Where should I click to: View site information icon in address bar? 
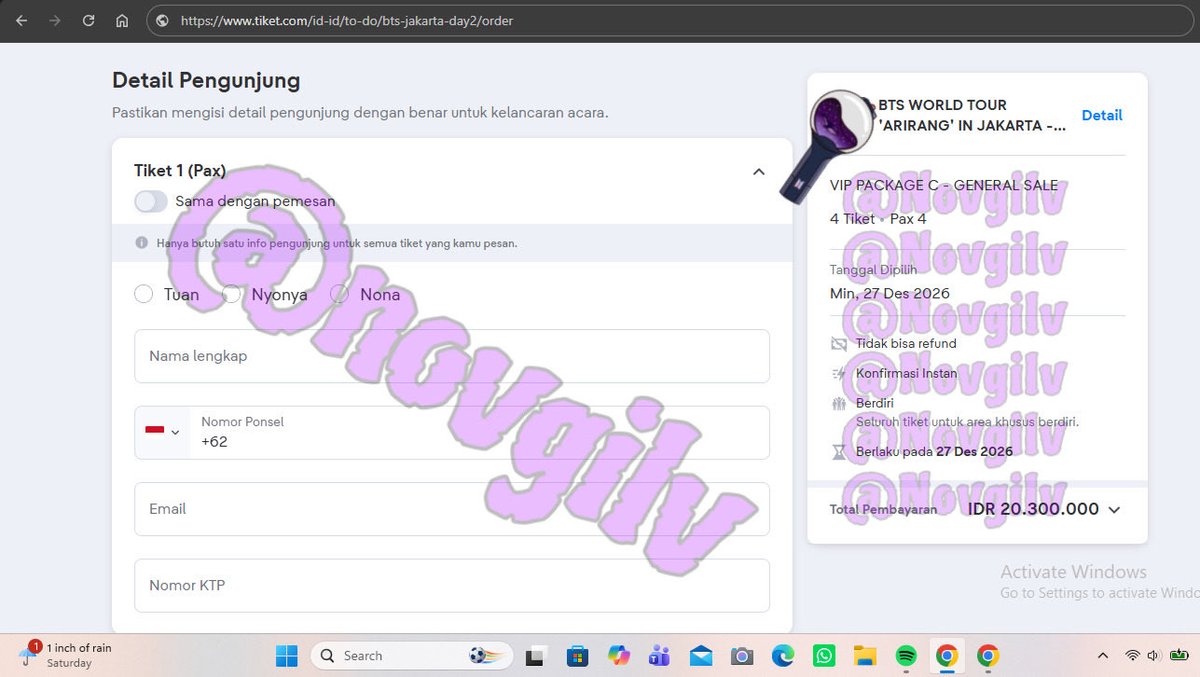pos(163,20)
